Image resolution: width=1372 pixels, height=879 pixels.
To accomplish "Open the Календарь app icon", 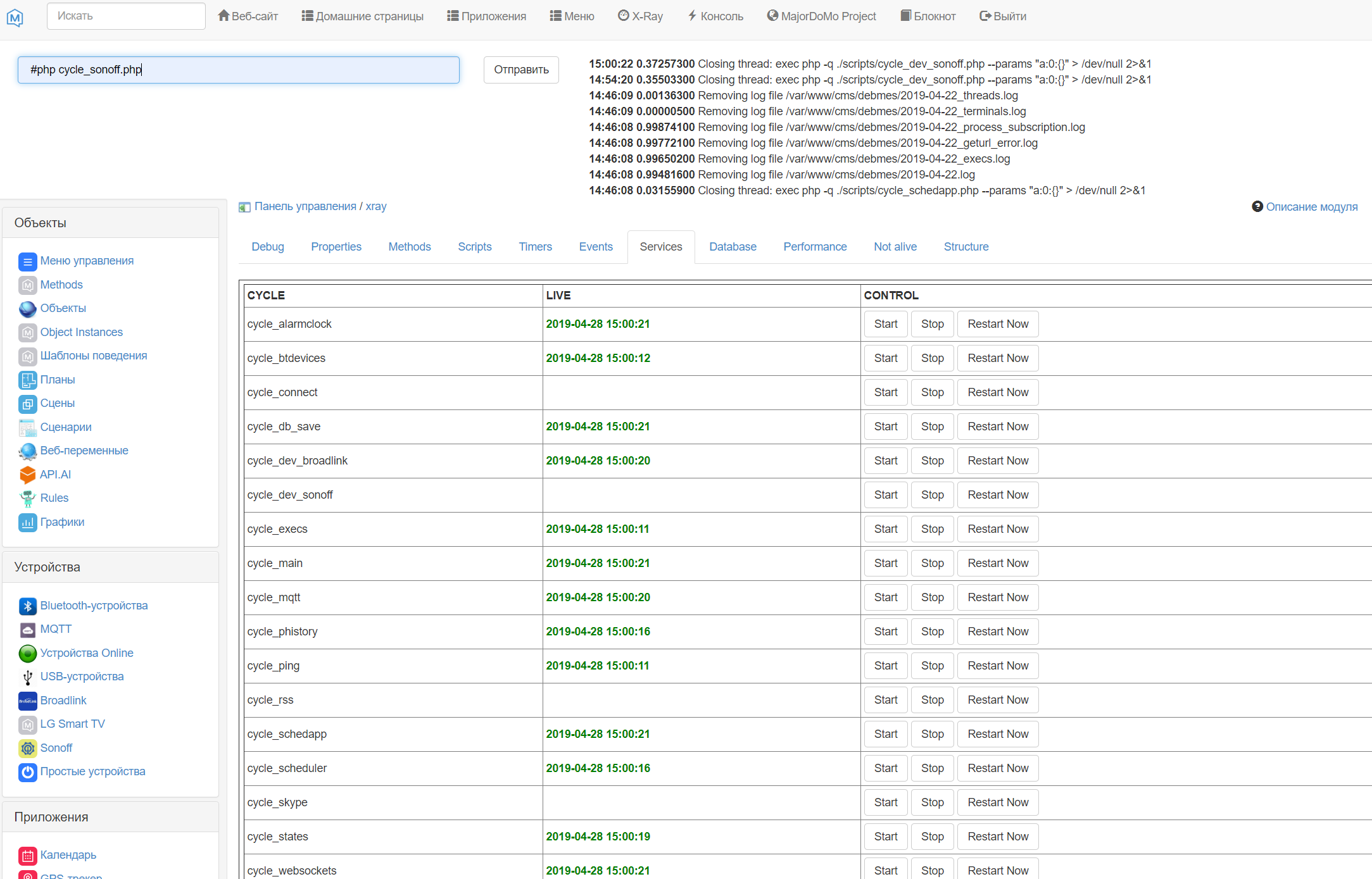I will [x=27, y=856].
